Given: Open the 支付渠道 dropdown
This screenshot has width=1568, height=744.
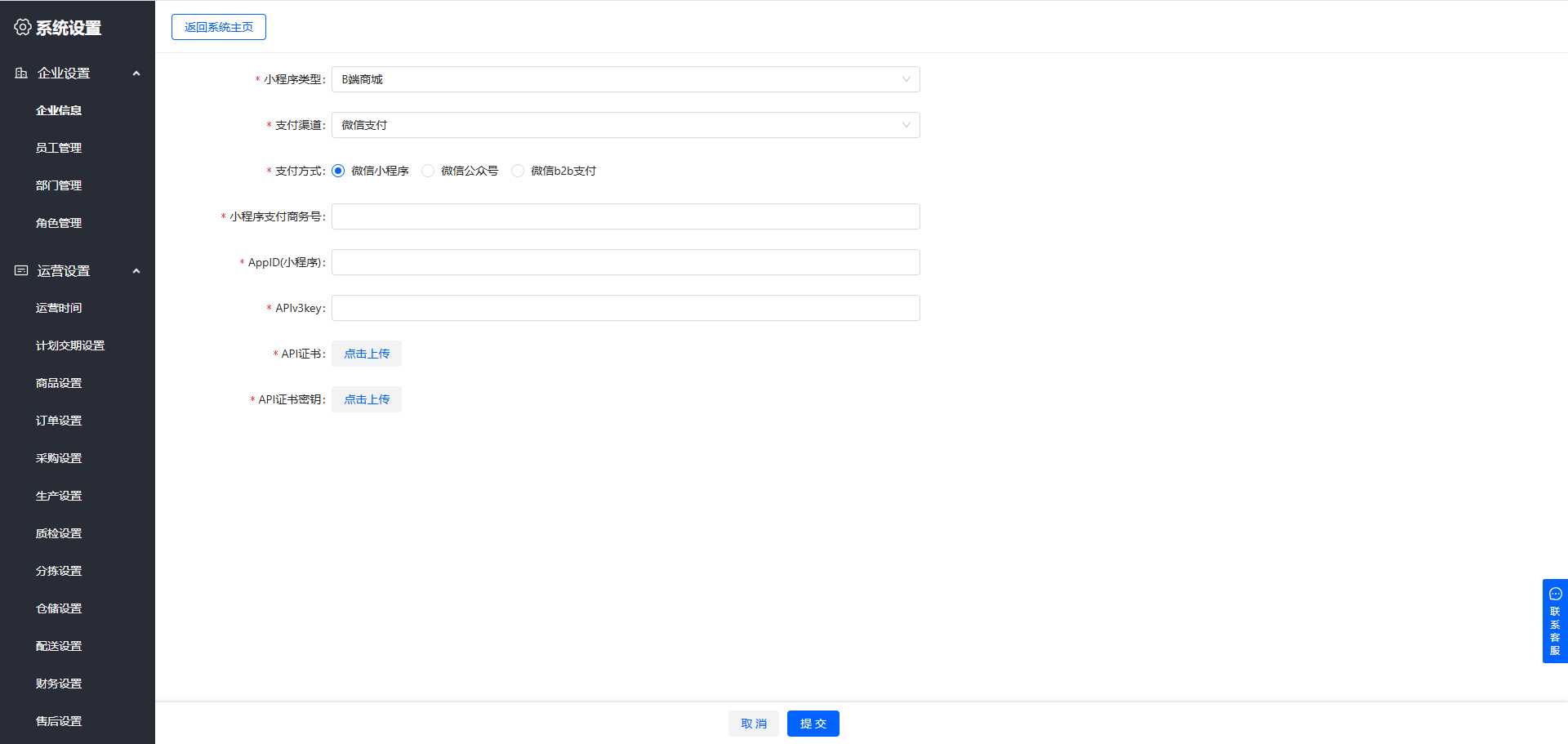Looking at the screenshot, I should pos(626,125).
